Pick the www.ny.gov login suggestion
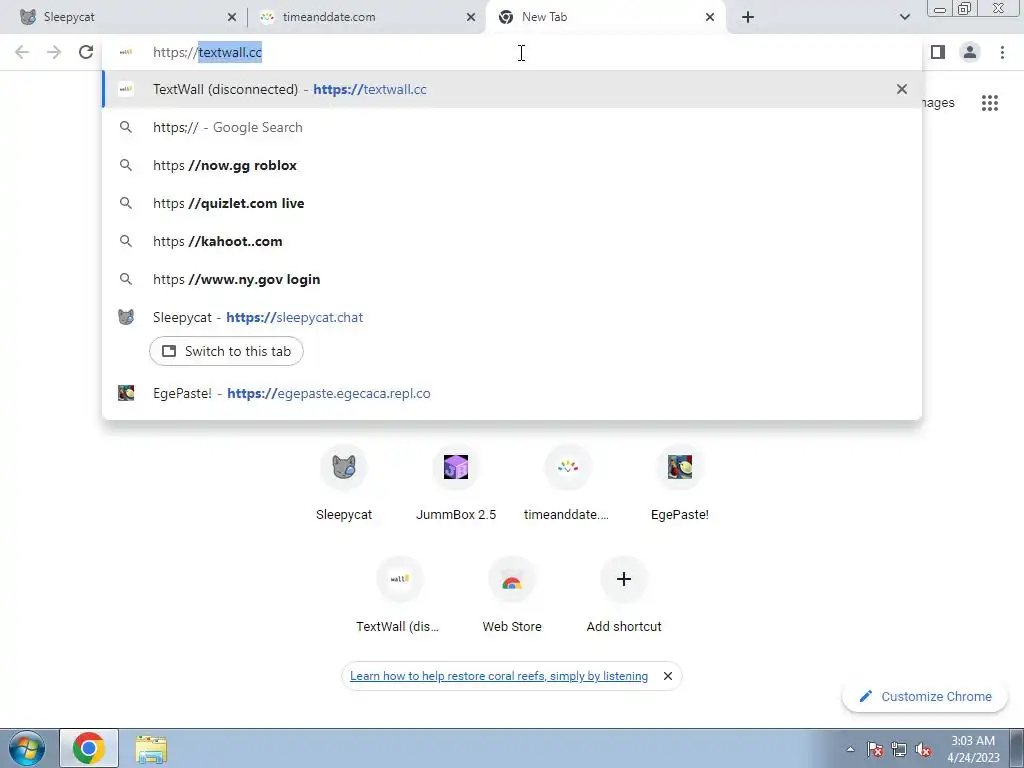Viewport: 1024px width, 768px height. point(512,279)
